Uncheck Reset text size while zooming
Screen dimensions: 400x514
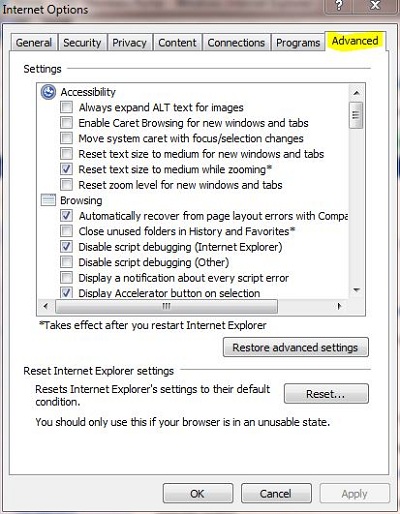pos(66,169)
